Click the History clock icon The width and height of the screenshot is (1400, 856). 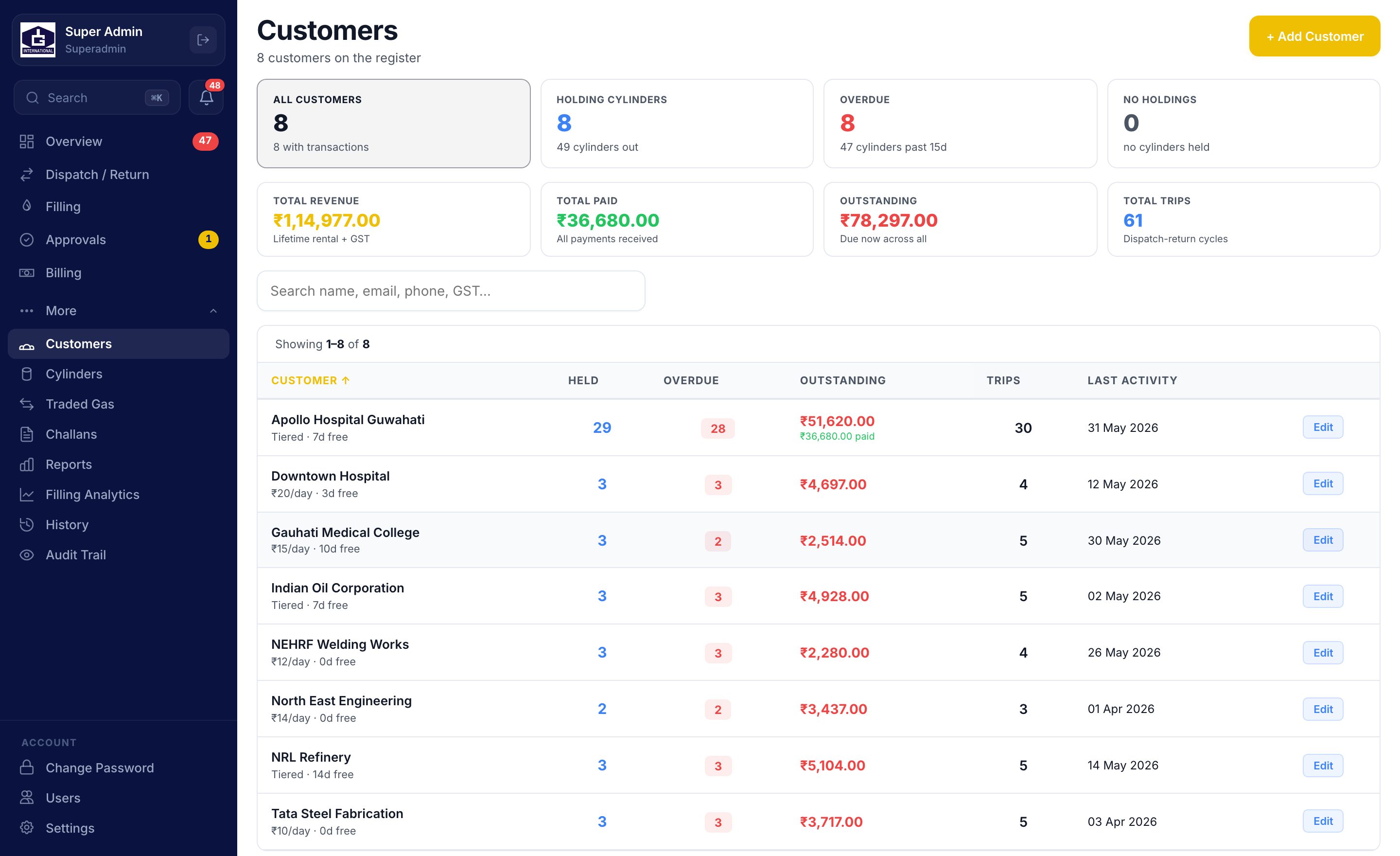(27, 525)
